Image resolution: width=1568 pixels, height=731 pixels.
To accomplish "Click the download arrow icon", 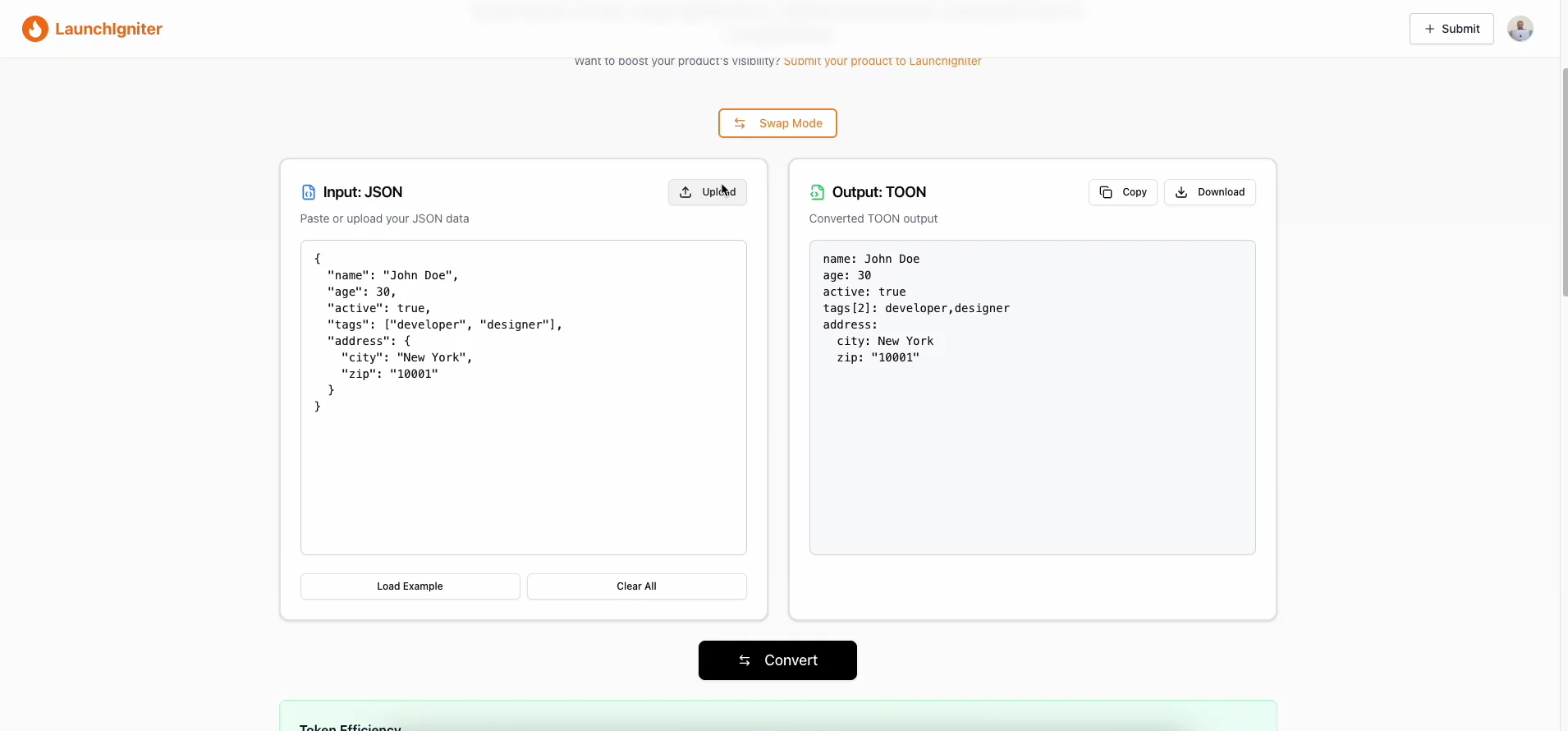I will tap(1181, 192).
